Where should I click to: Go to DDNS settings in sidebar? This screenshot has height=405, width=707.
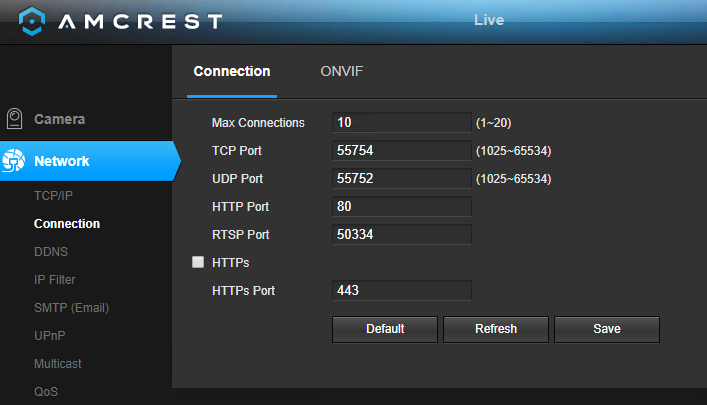coord(51,252)
